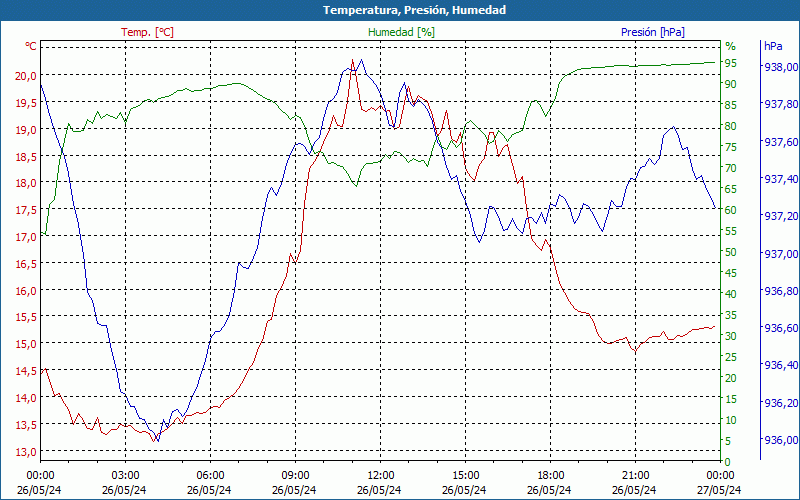The image size is (800, 500).
Task: Click the "16,5" temperature axis value
Action: (x=26, y=264)
